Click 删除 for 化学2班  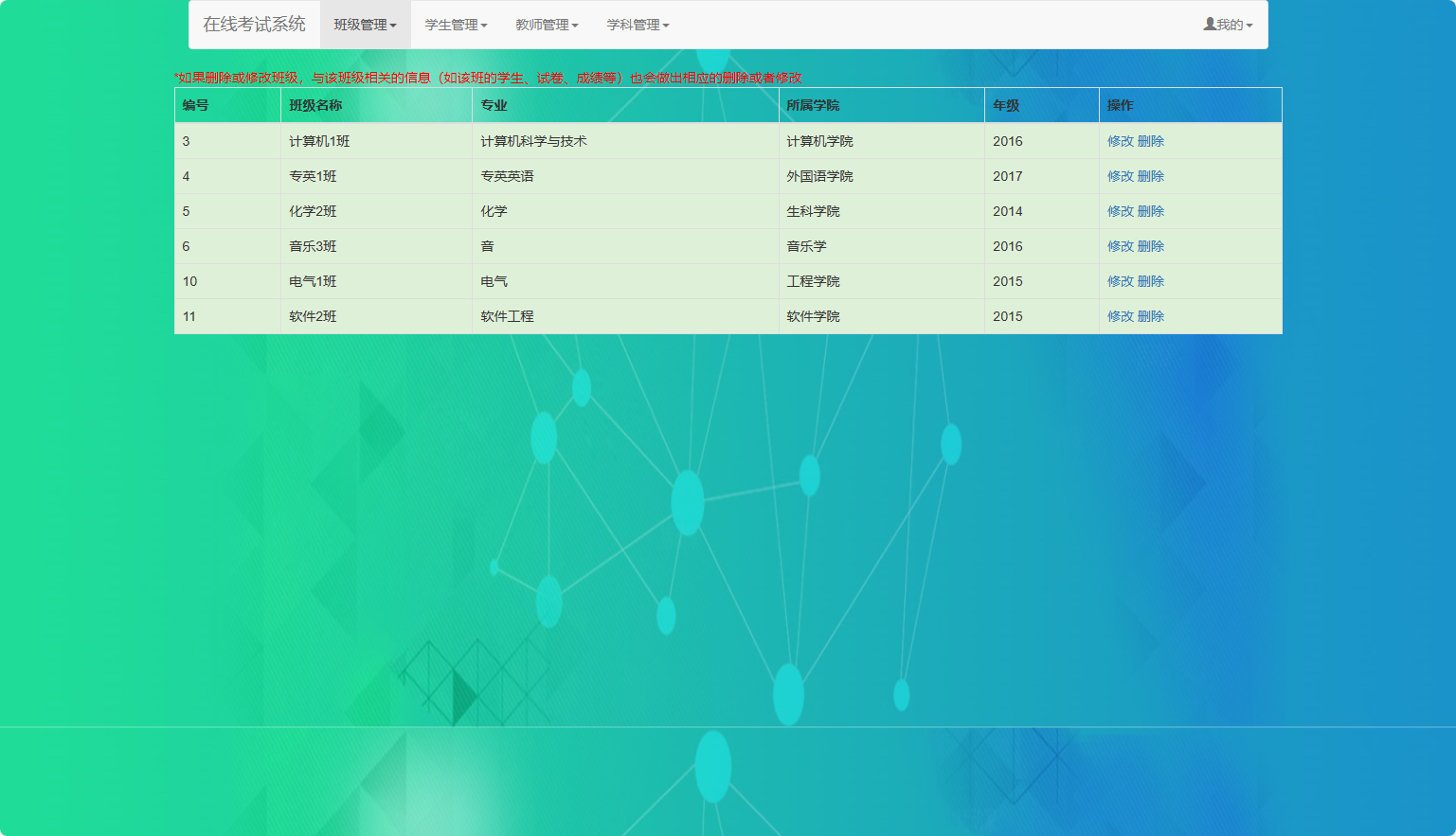click(x=1152, y=210)
